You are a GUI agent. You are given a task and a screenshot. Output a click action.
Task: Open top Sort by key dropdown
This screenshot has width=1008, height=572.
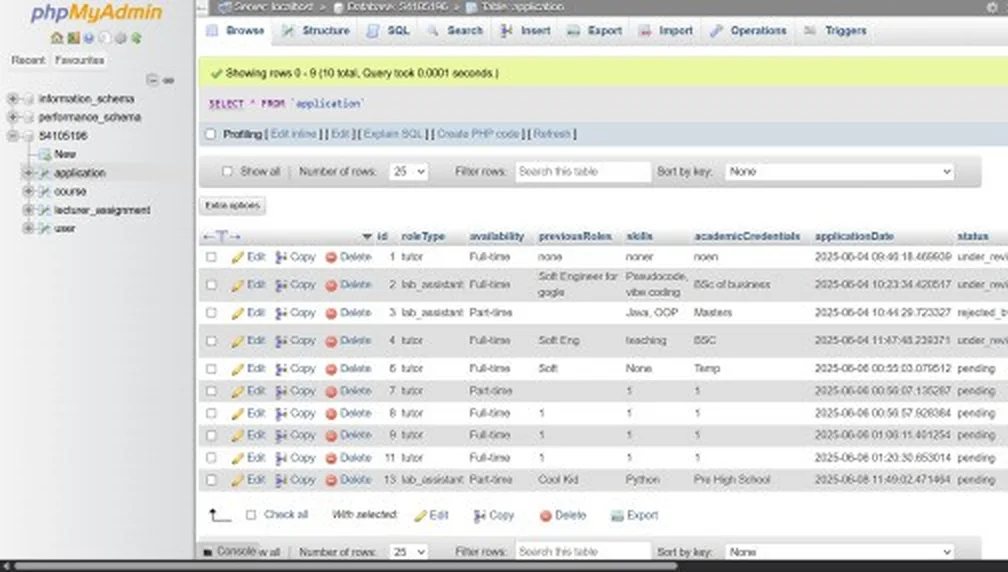click(840, 172)
